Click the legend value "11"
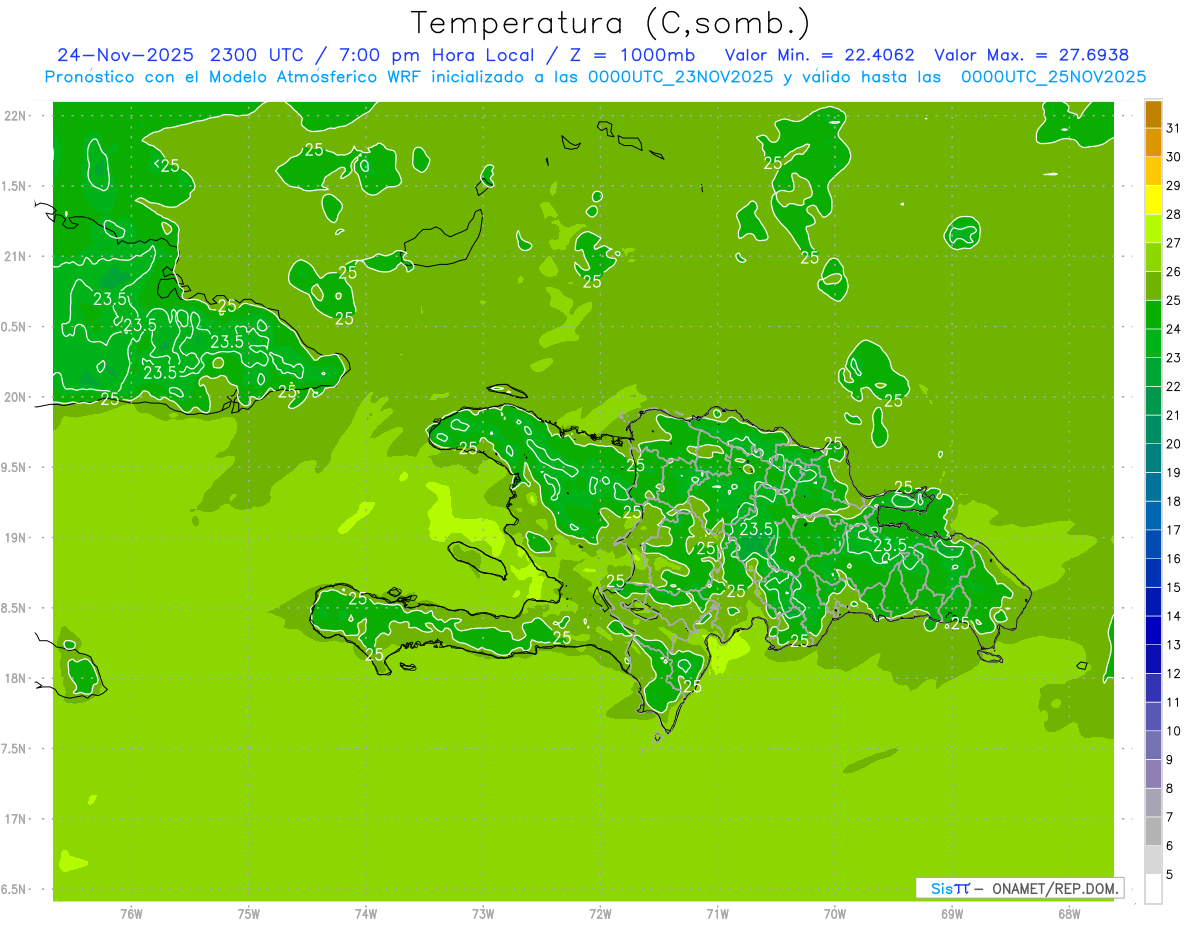This screenshot has width=1200, height=927. click(x=1174, y=702)
